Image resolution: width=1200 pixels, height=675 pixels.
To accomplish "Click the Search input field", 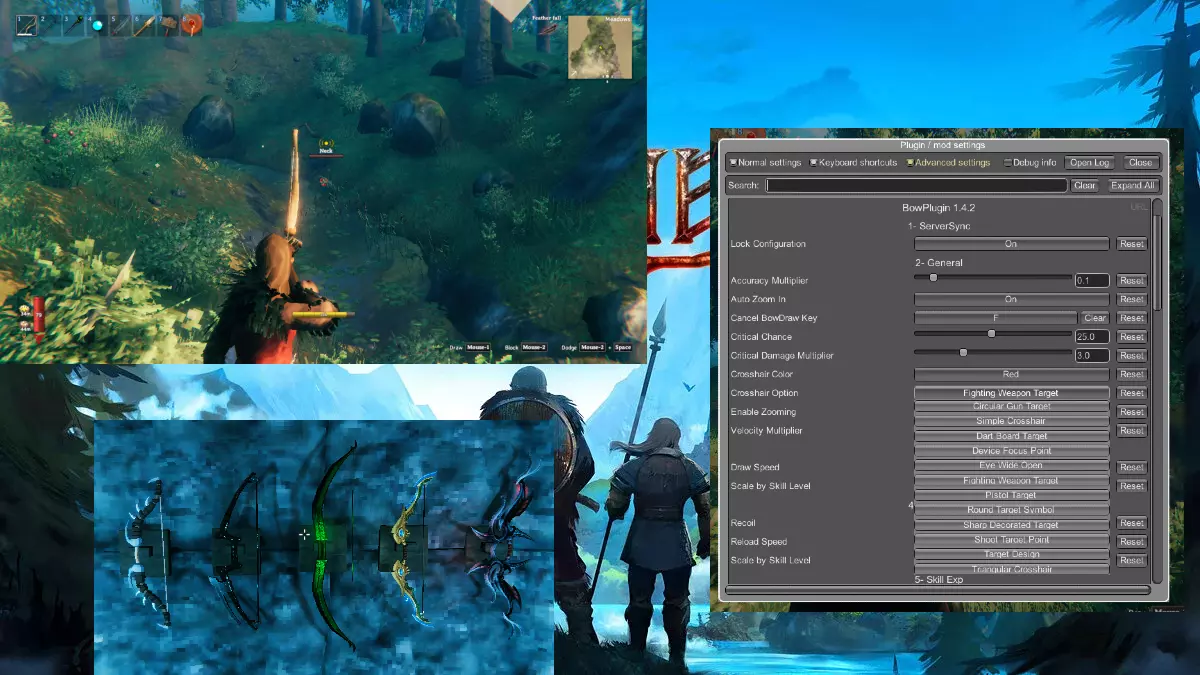I will [916, 185].
